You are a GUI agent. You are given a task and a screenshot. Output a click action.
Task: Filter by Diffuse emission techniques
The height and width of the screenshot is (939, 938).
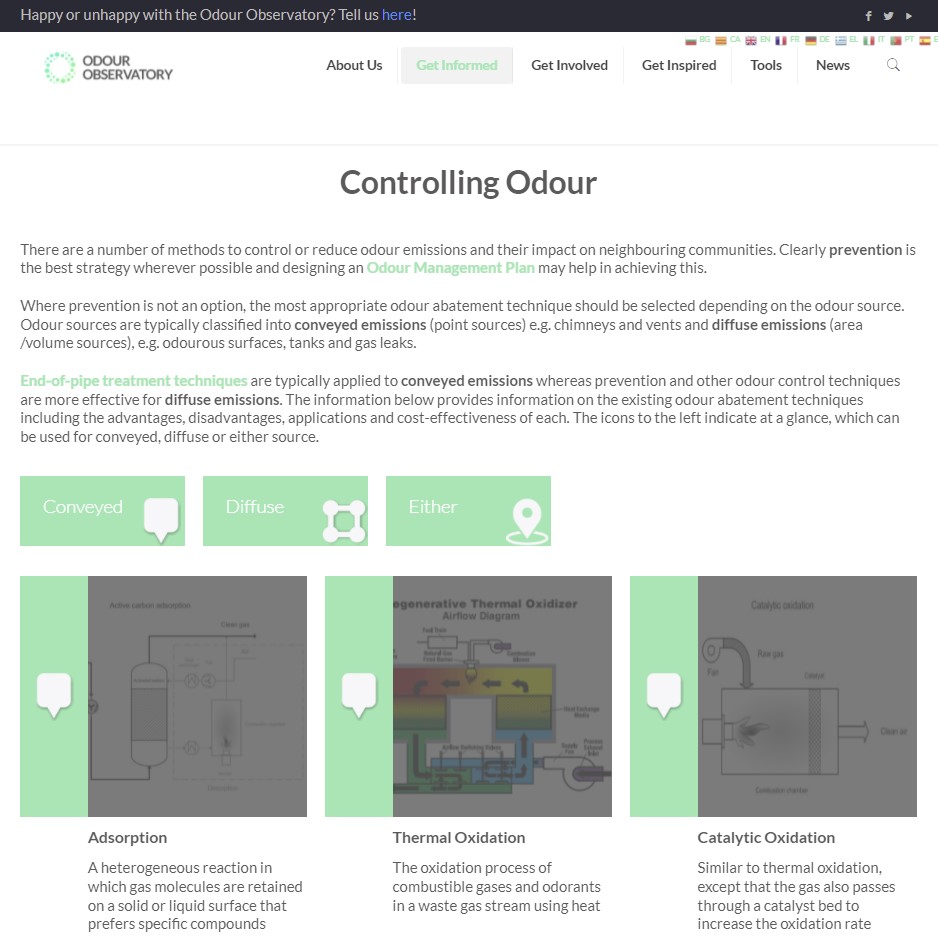pos(285,510)
